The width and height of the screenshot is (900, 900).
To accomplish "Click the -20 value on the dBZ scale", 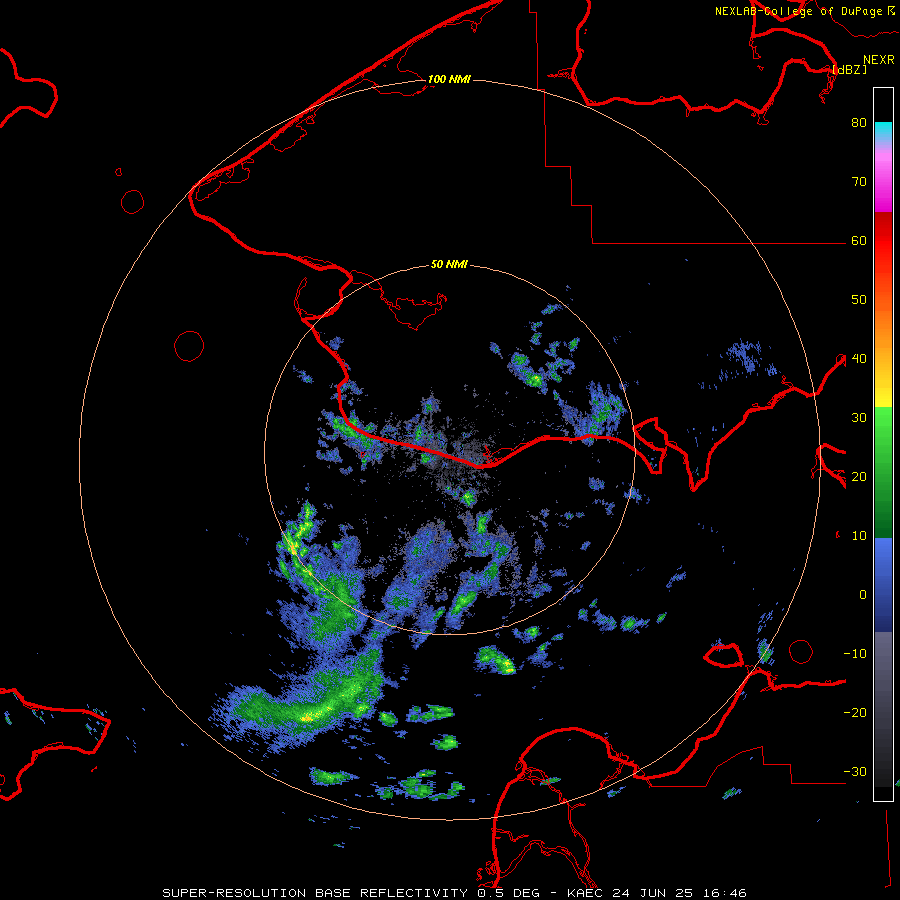I will click(855, 713).
